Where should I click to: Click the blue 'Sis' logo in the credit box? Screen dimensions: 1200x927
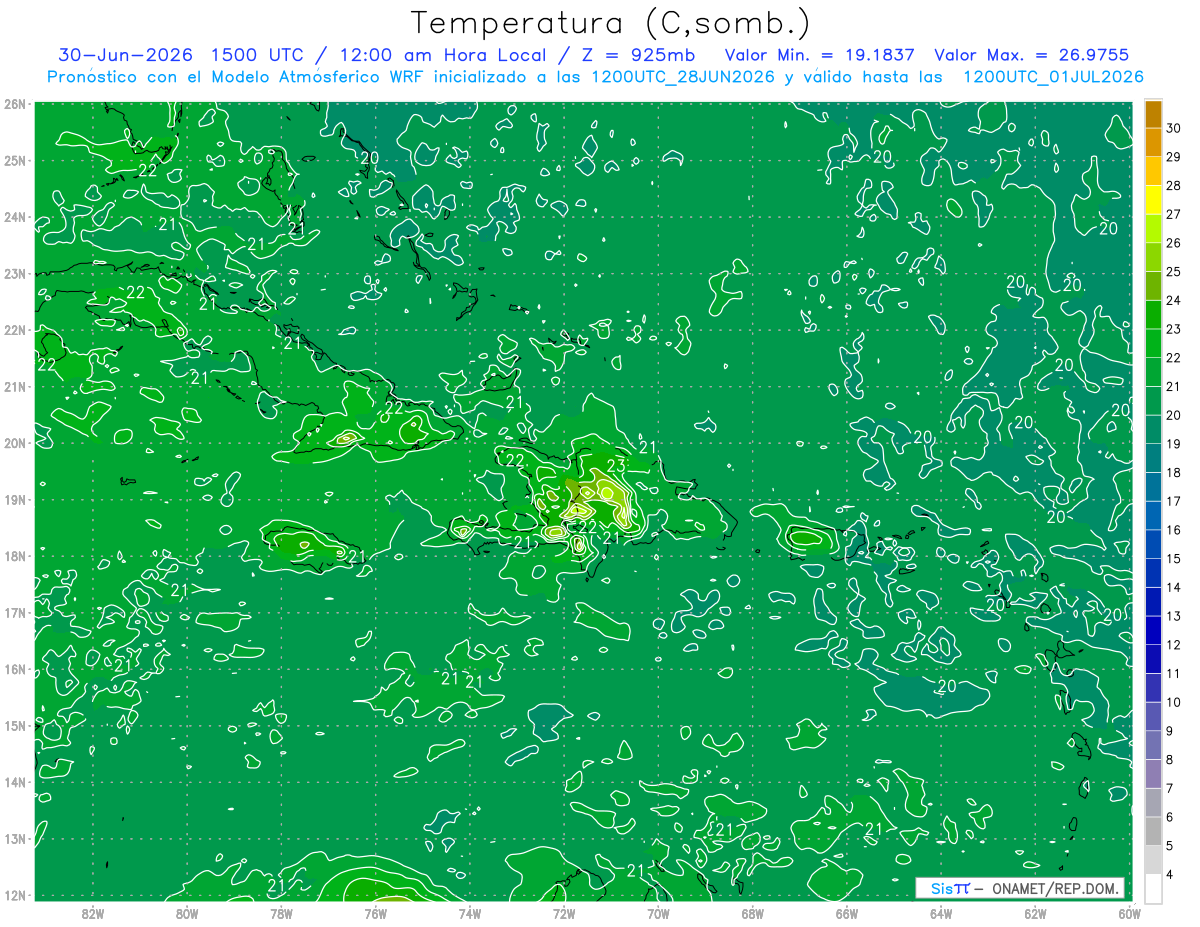point(942,888)
